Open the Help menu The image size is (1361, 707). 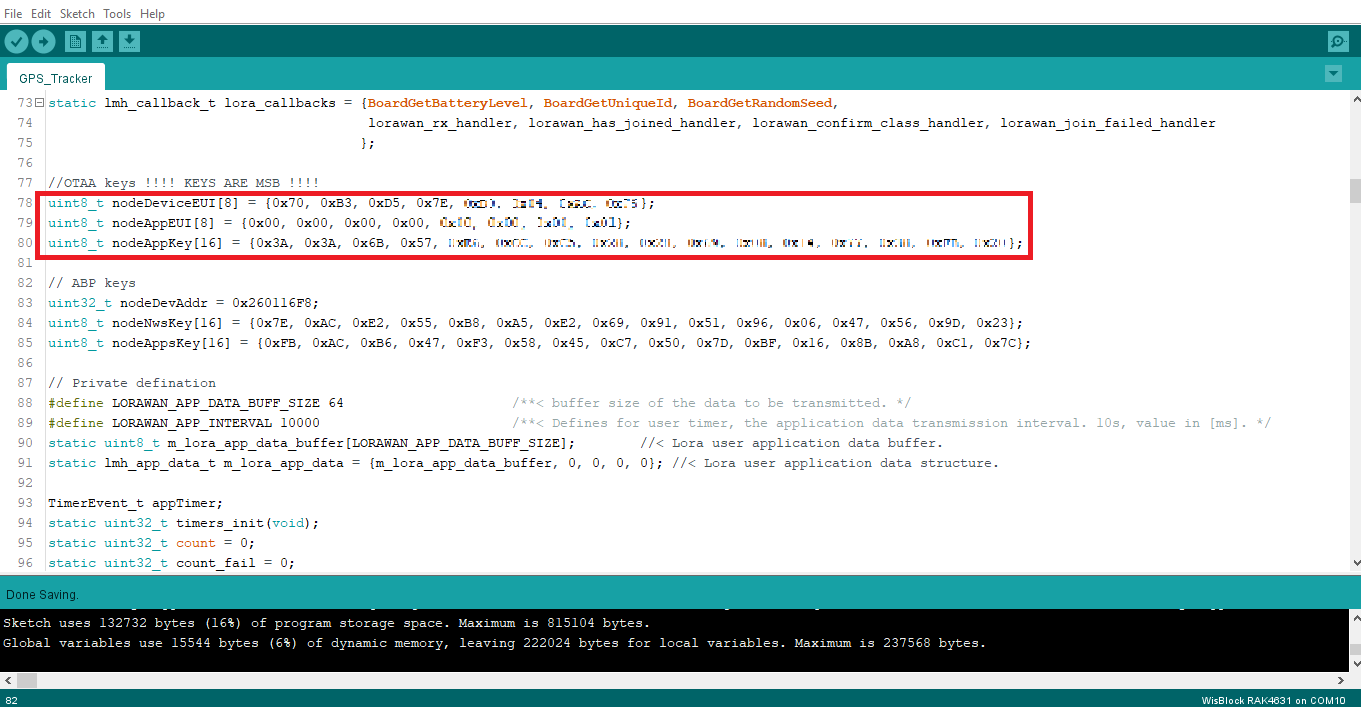152,14
